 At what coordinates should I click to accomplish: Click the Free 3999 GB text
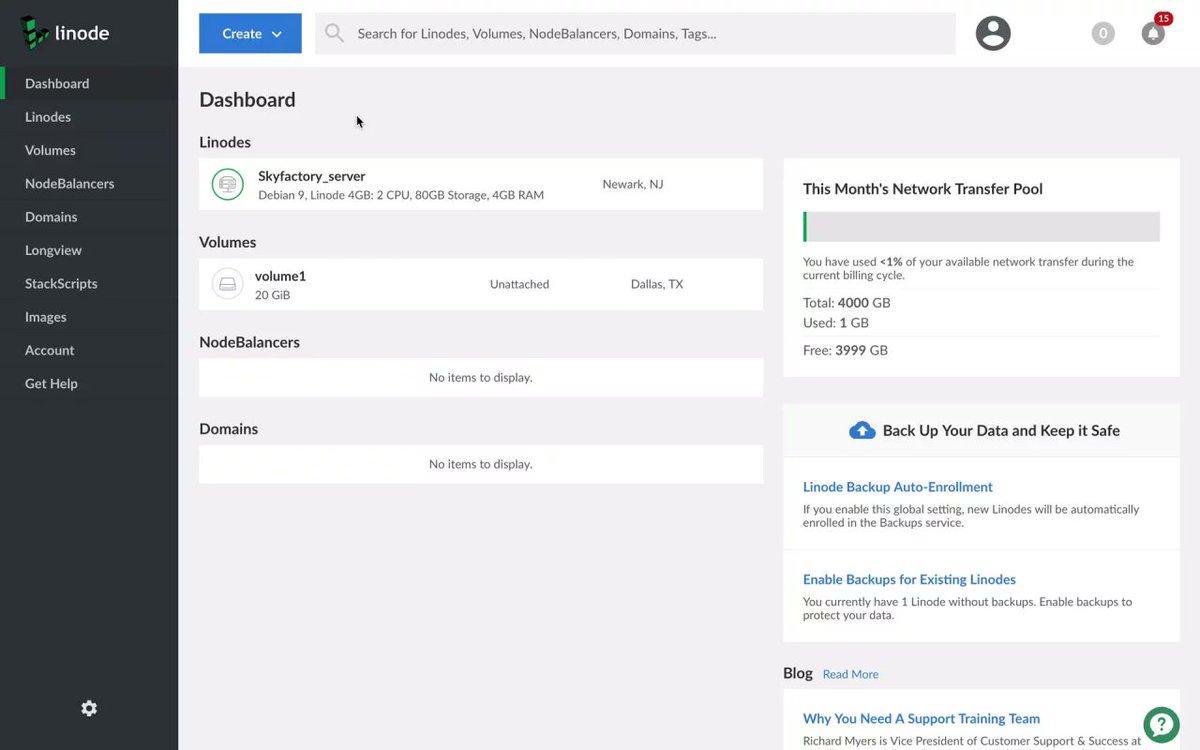pos(845,350)
